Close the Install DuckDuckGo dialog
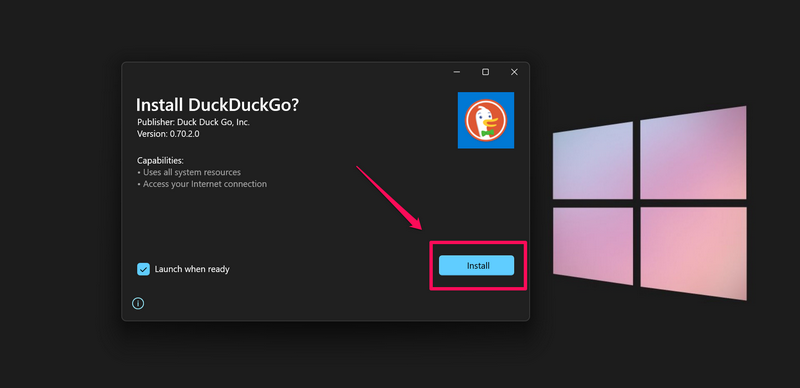 point(514,72)
